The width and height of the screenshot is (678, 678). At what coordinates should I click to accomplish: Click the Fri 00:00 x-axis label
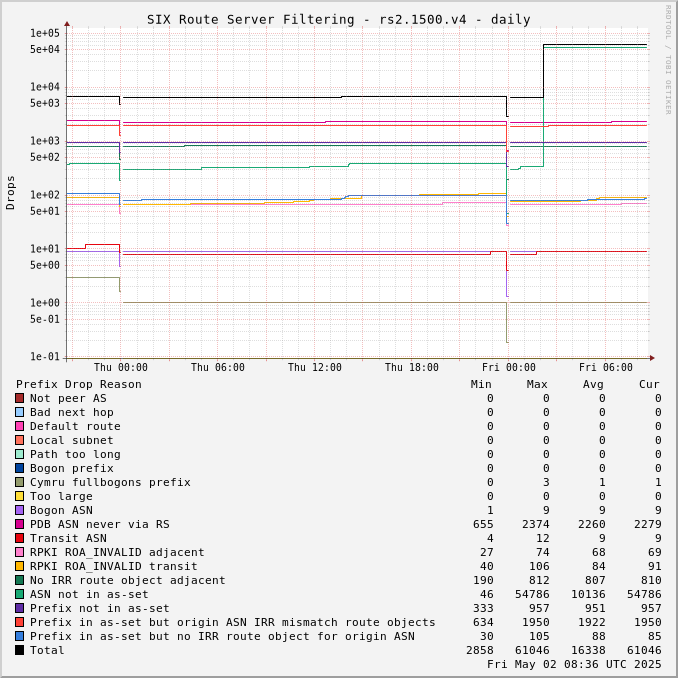coord(508,368)
